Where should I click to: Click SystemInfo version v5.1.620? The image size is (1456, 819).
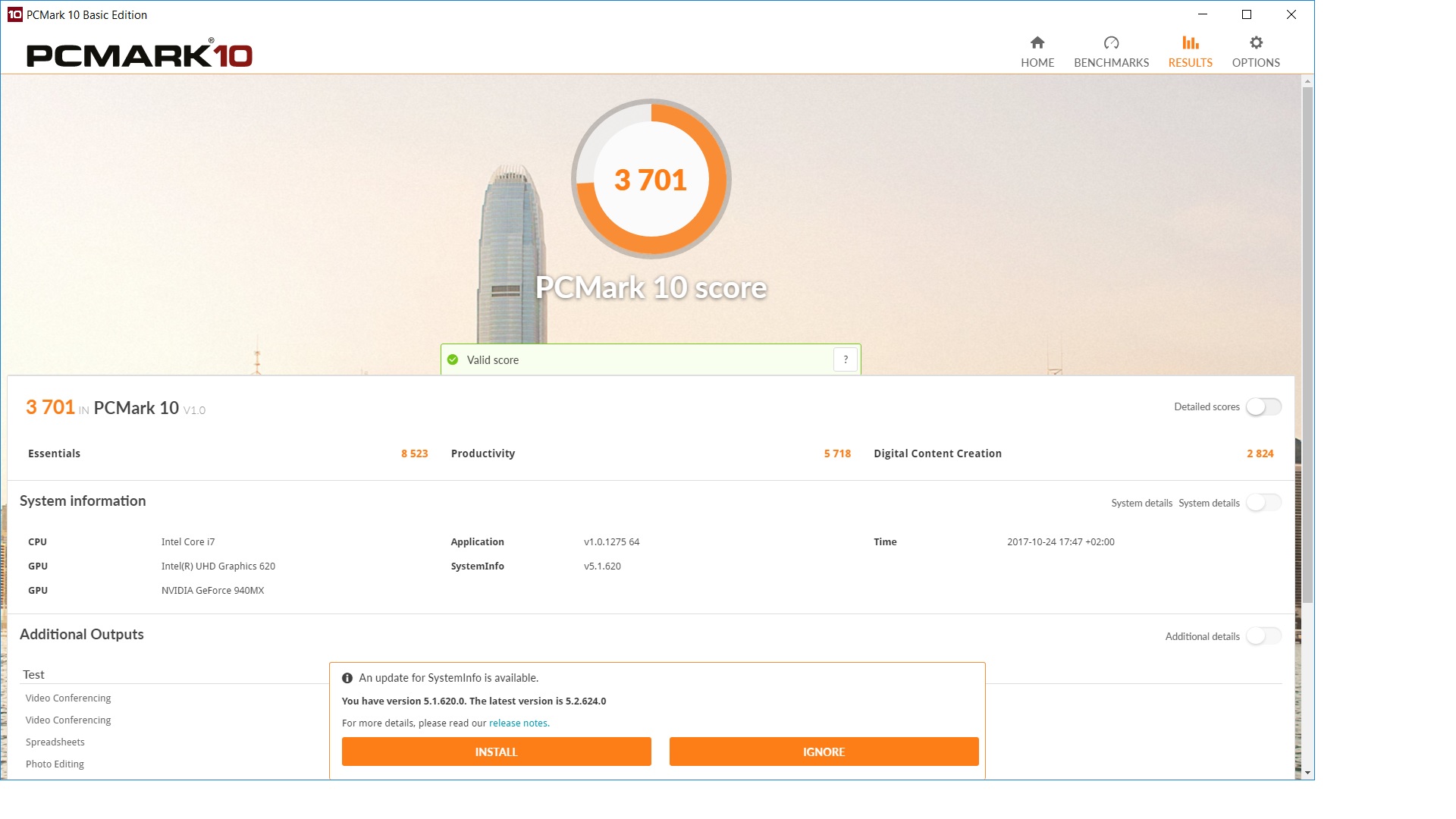602,566
